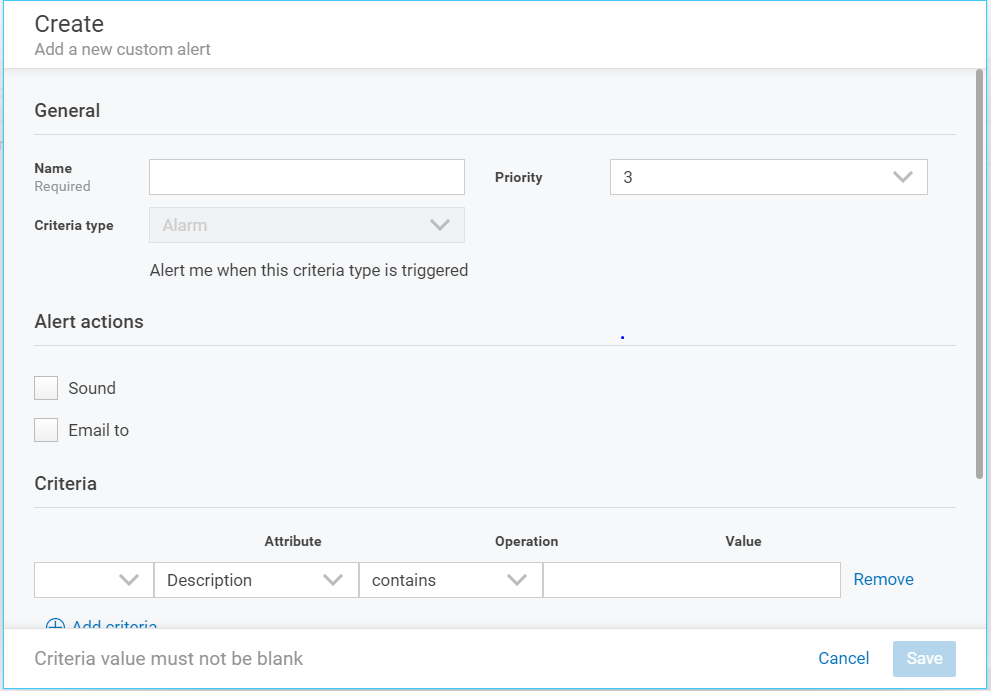Open the contains operation dropdown
Viewport: 991px width, 691px height.
coord(451,580)
